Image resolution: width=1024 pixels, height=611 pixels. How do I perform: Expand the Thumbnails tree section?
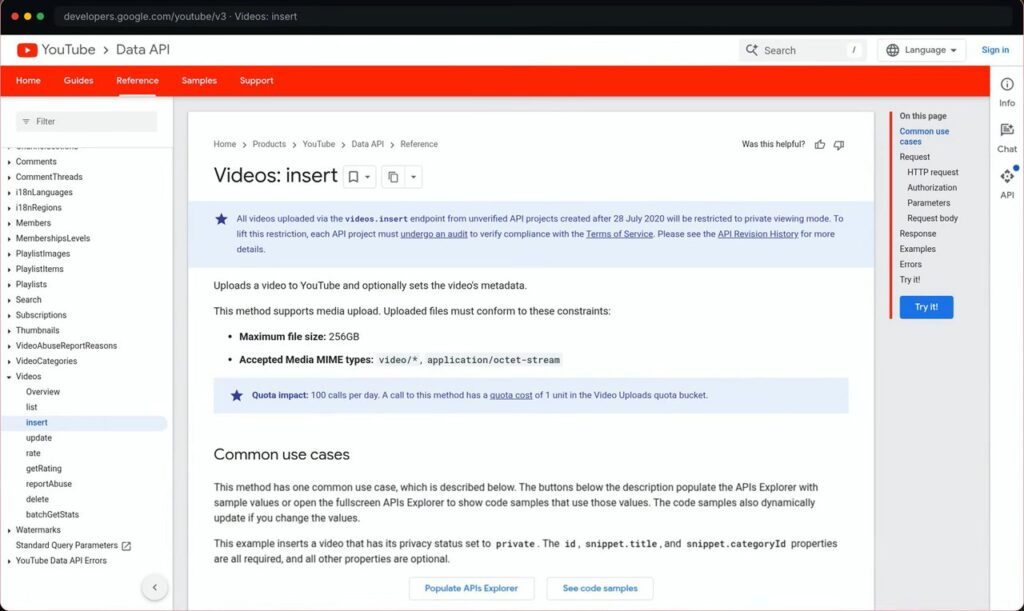tap(9, 331)
